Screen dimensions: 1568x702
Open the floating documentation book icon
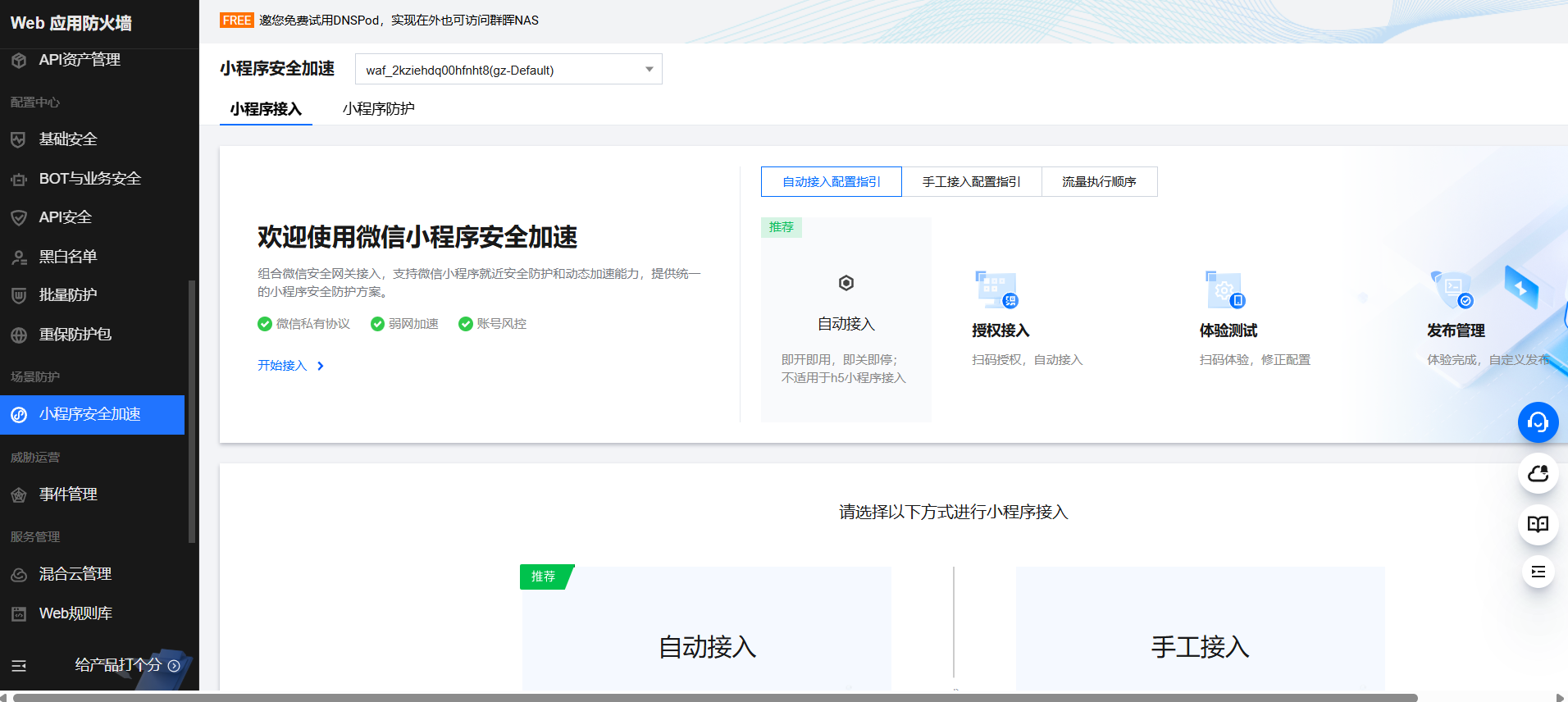[x=1538, y=524]
